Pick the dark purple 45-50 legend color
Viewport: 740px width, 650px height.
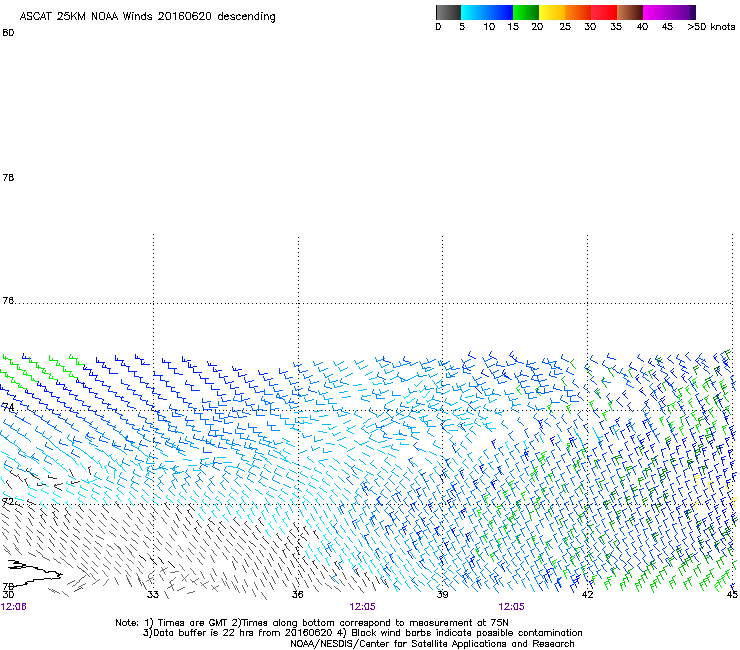[x=682, y=12]
